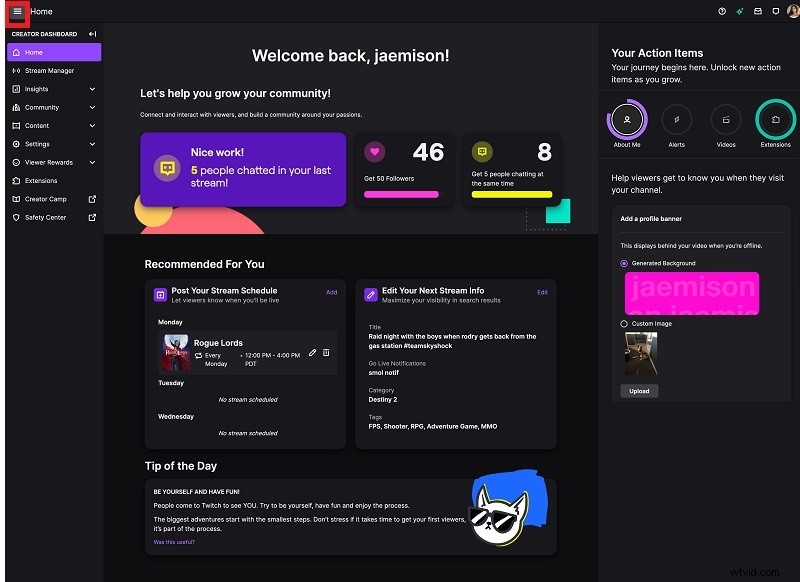
Task: Select the Alerts action item
Action: click(x=677, y=120)
